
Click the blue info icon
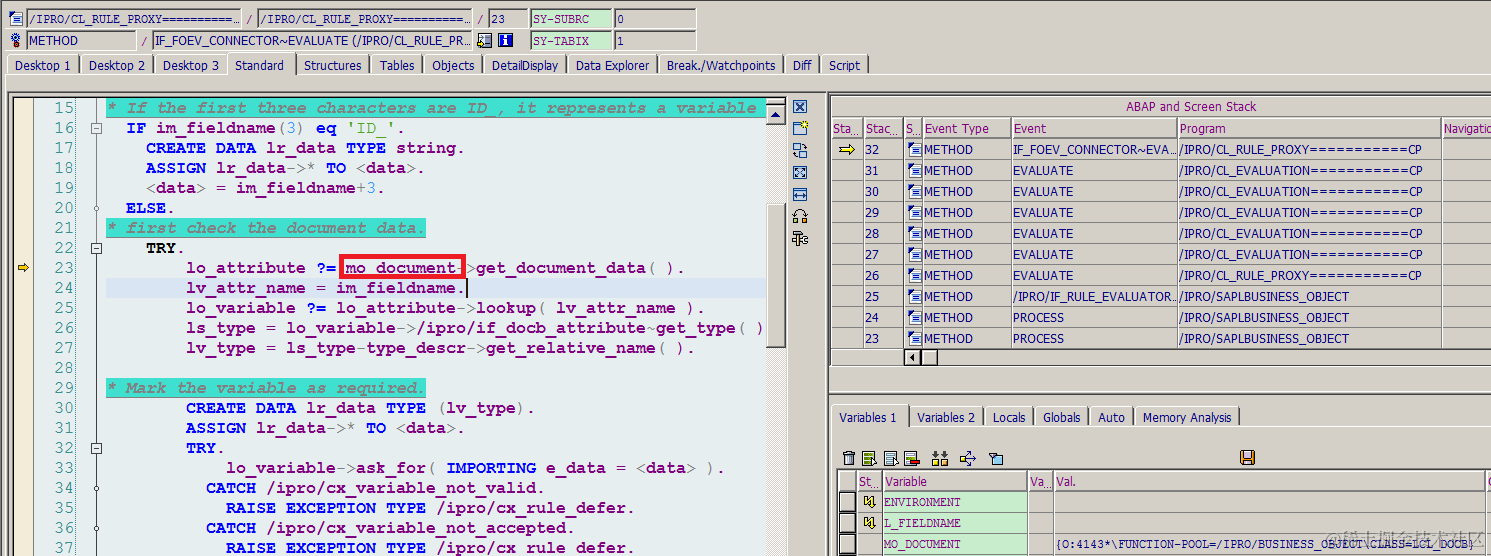506,41
